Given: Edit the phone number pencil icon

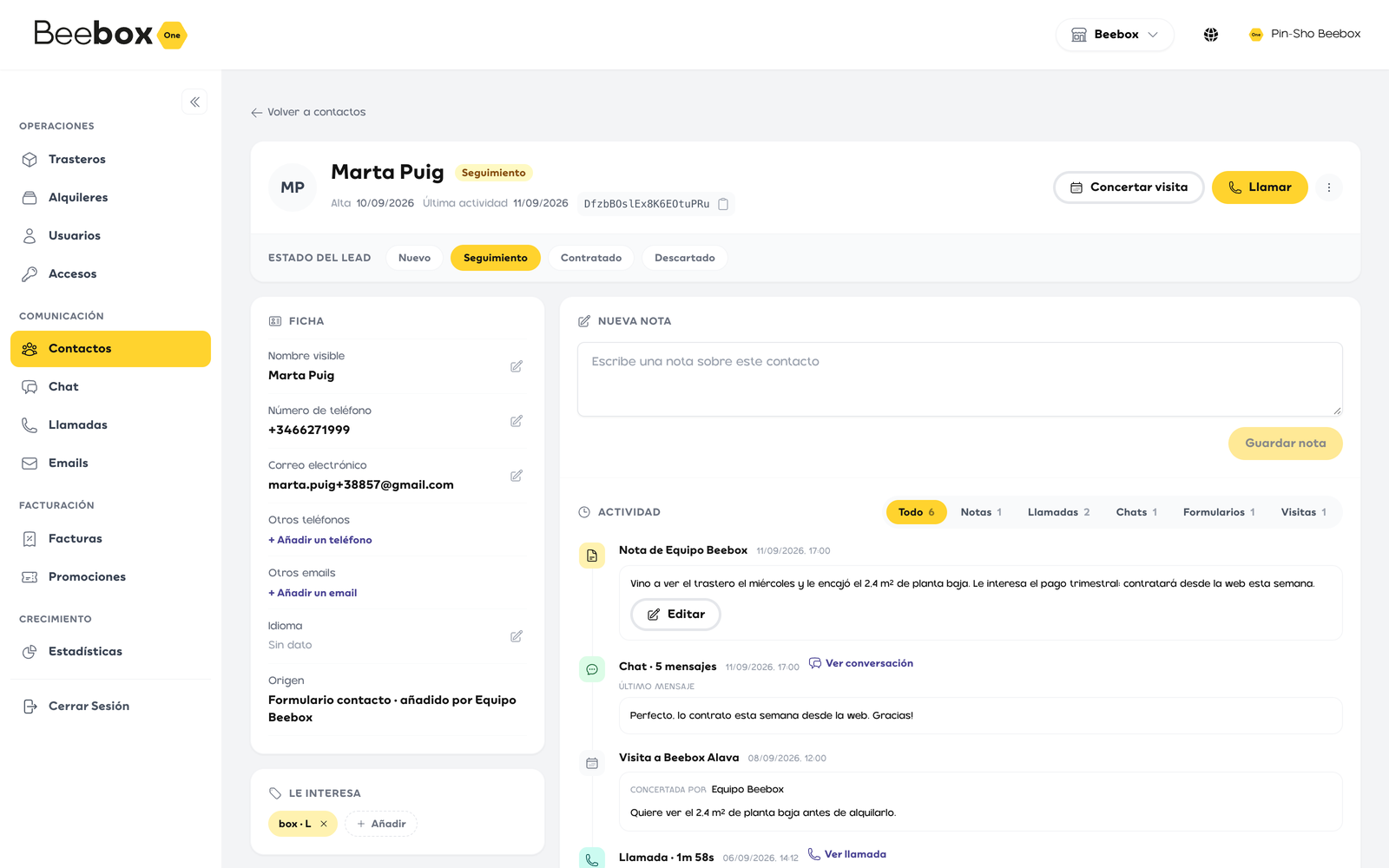Looking at the screenshot, I should pyautogui.click(x=517, y=421).
